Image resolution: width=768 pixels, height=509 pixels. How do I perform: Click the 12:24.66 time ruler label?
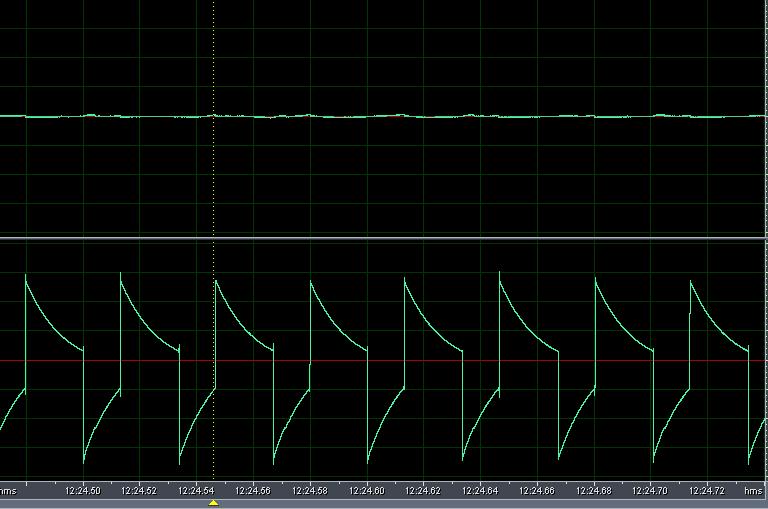point(537,490)
